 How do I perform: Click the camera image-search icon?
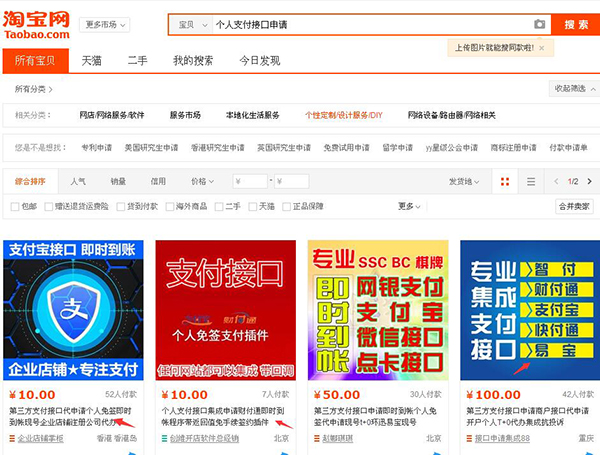tap(540, 24)
